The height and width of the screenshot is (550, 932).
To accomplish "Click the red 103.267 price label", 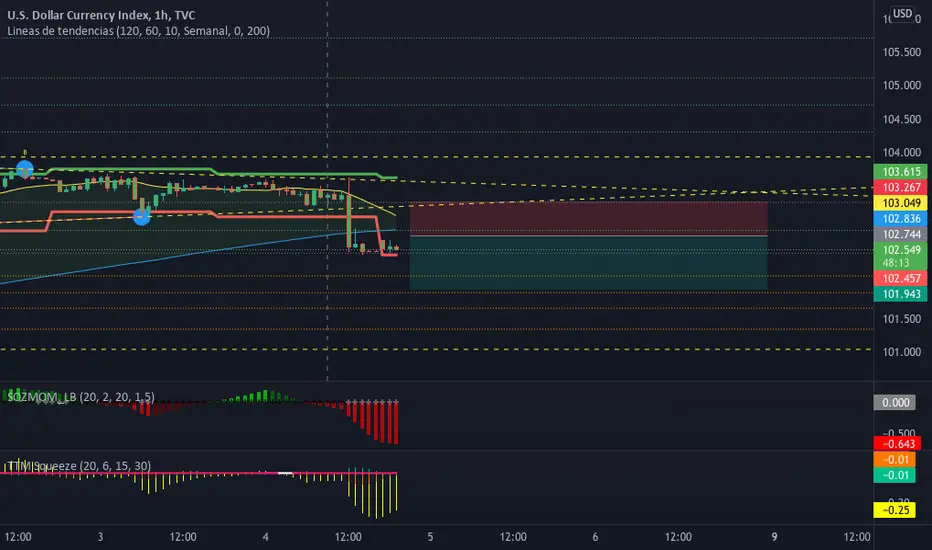I will [900, 187].
